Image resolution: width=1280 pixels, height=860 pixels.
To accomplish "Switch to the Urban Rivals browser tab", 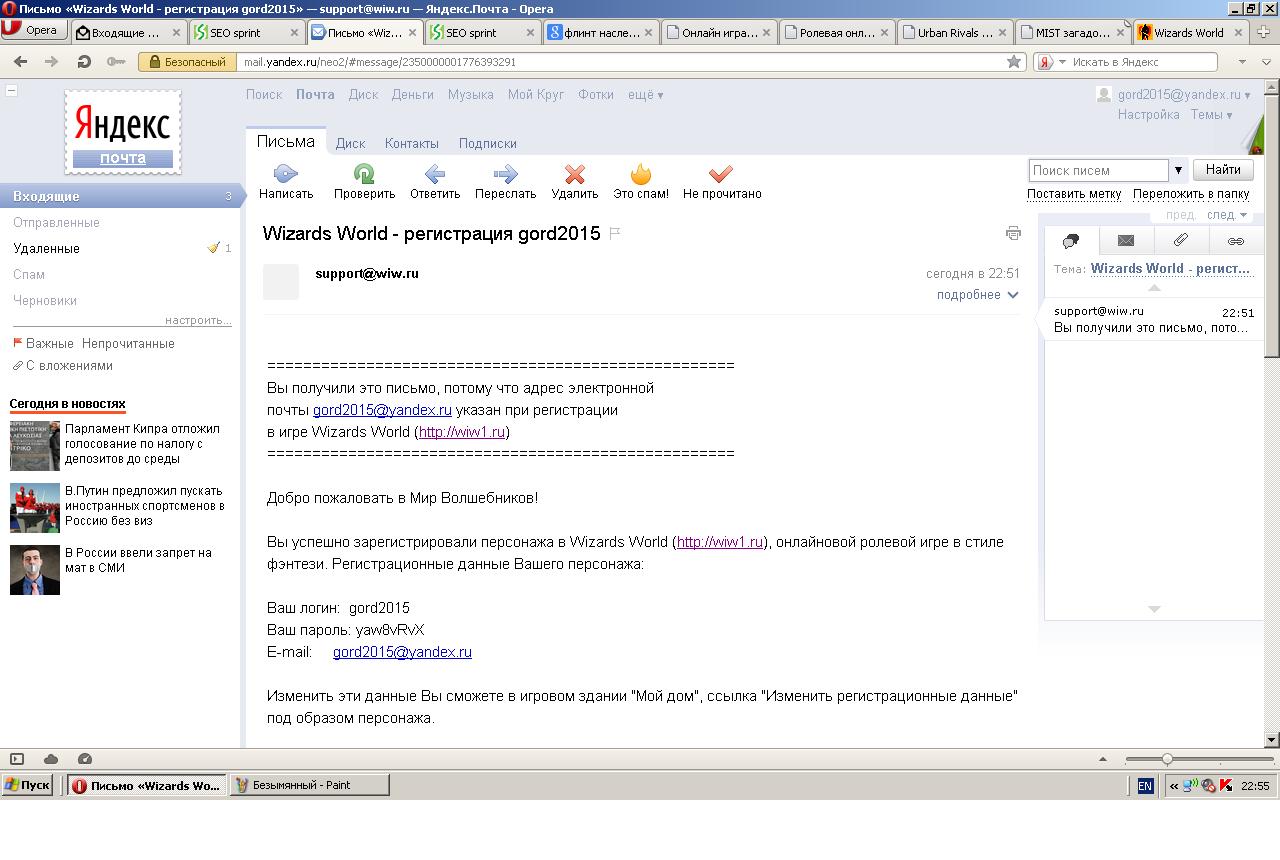I will [x=955, y=32].
